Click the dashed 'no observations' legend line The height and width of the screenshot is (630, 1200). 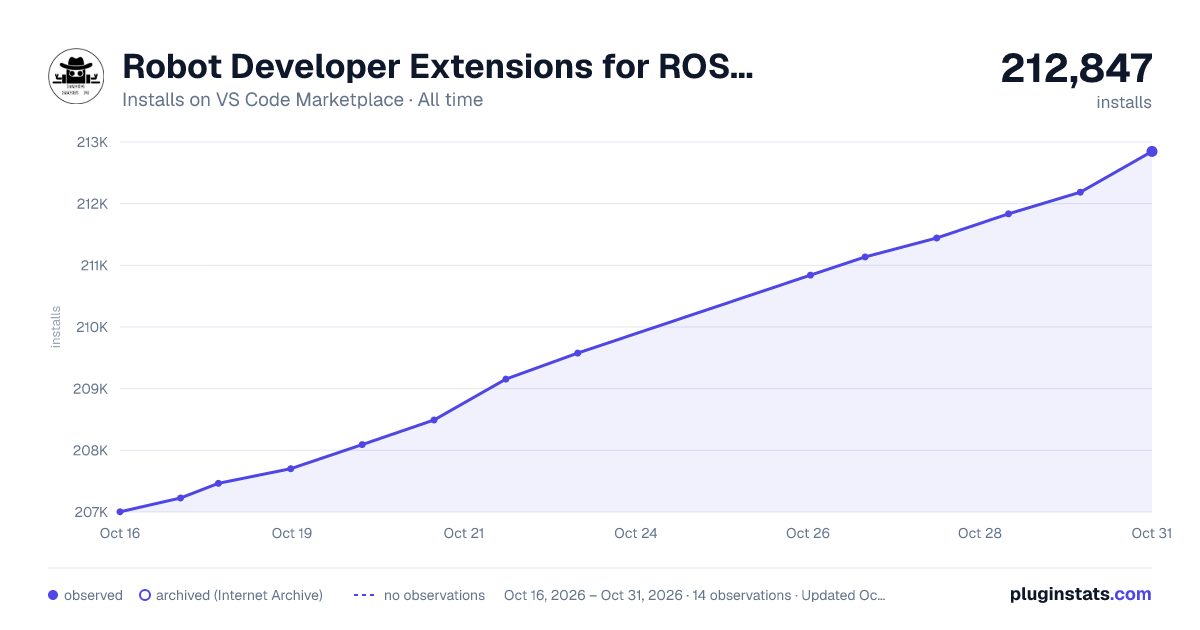click(x=364, y=595)
